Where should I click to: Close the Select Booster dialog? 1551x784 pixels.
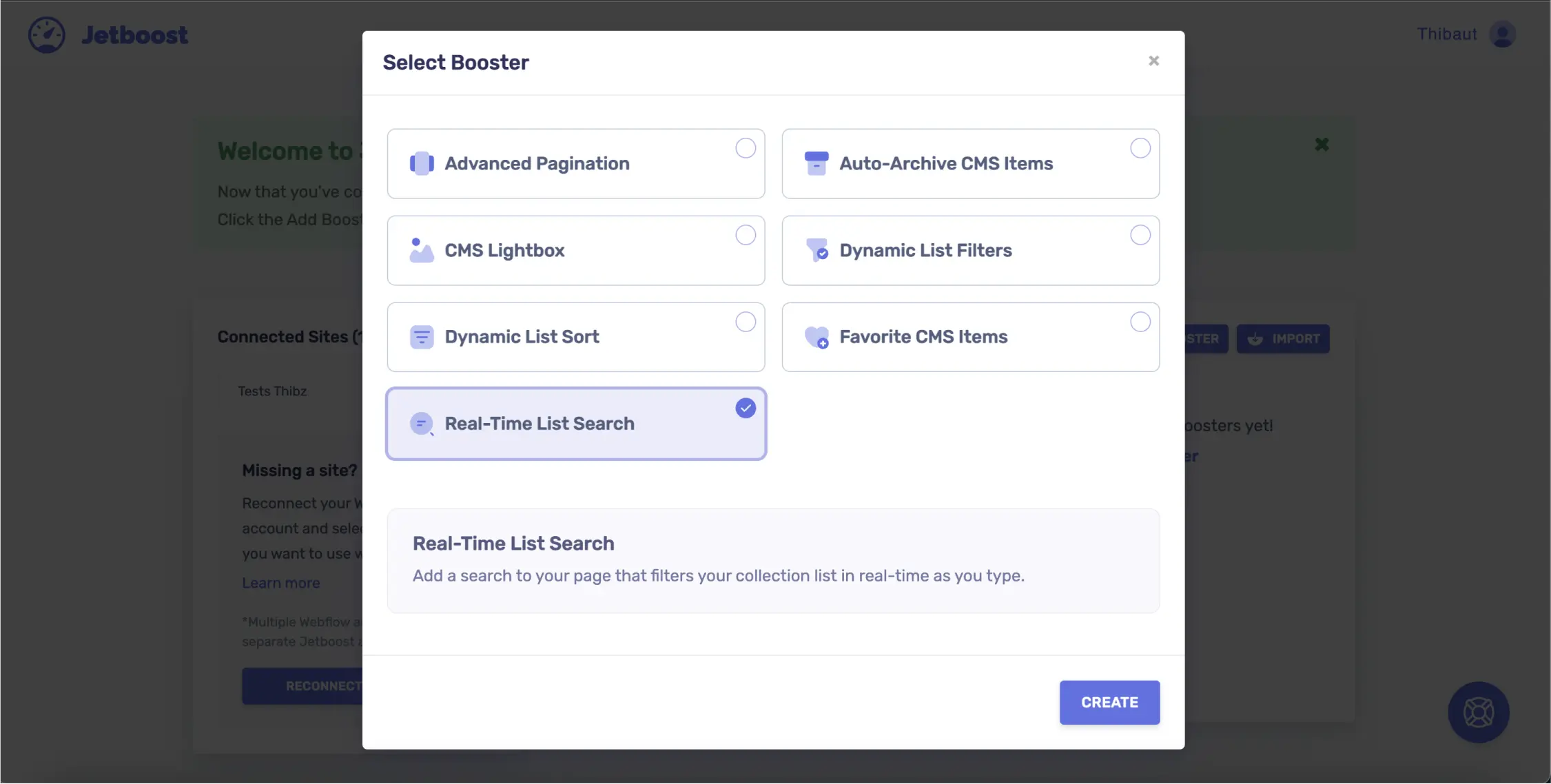1154,61
